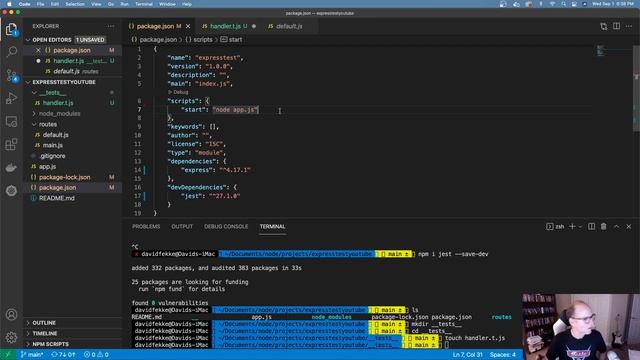
Task: Click the package.json breadcrumb segment
Action: pyautogui.click(x=154, y=40)
